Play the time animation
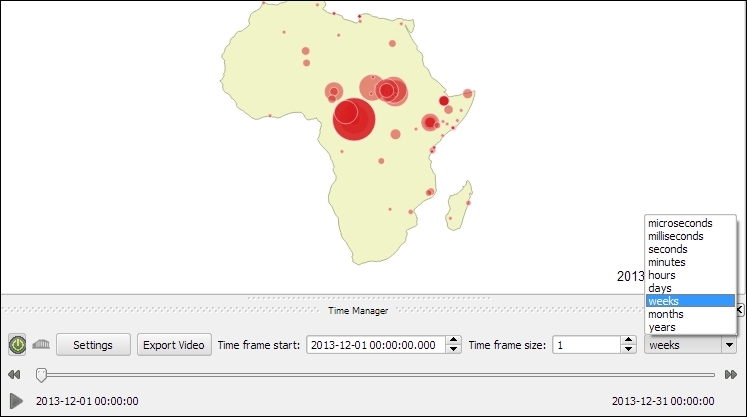 click(16, 401)
